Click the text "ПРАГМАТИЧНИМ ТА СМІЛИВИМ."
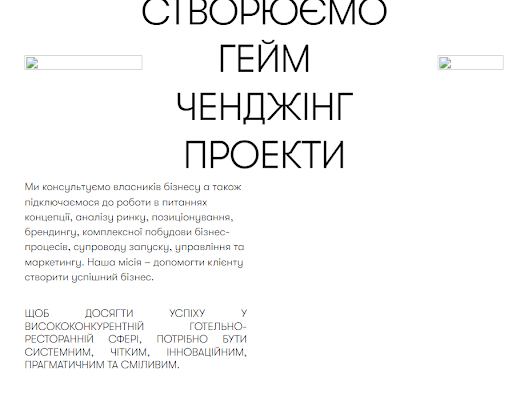512x394 pixels. [102, 365]
